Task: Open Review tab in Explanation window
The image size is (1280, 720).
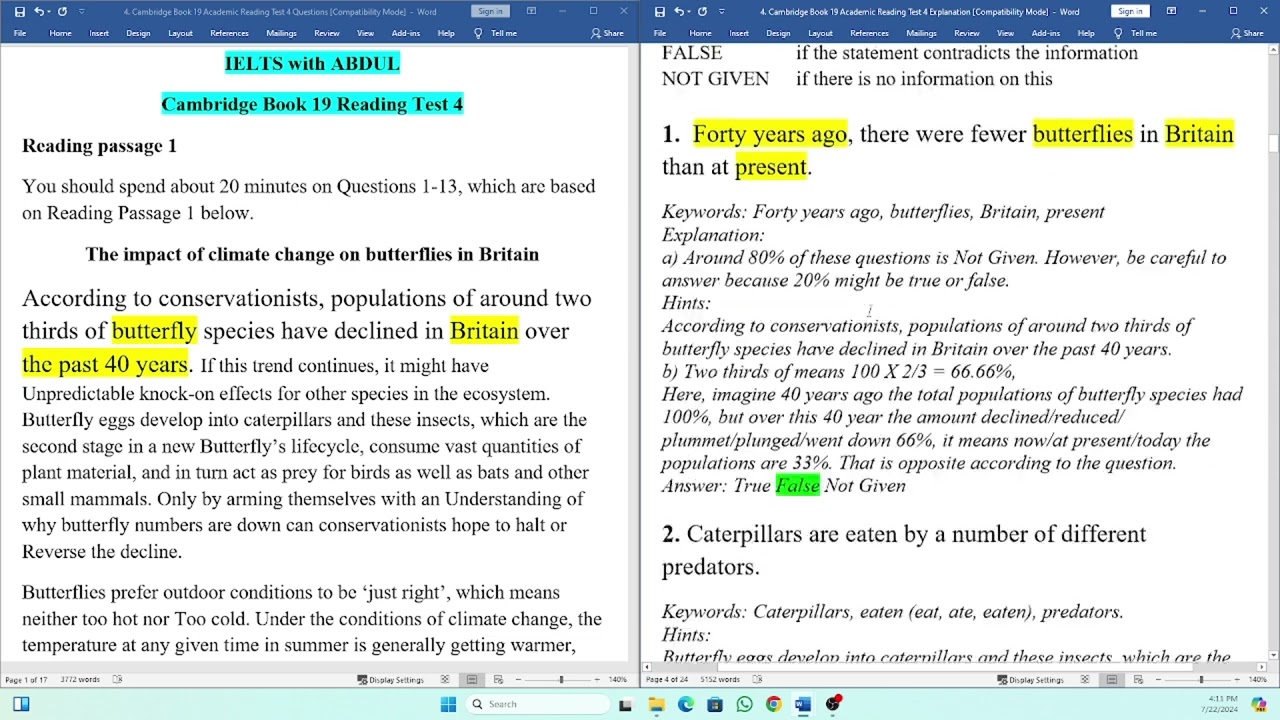Action: point(967,33)
